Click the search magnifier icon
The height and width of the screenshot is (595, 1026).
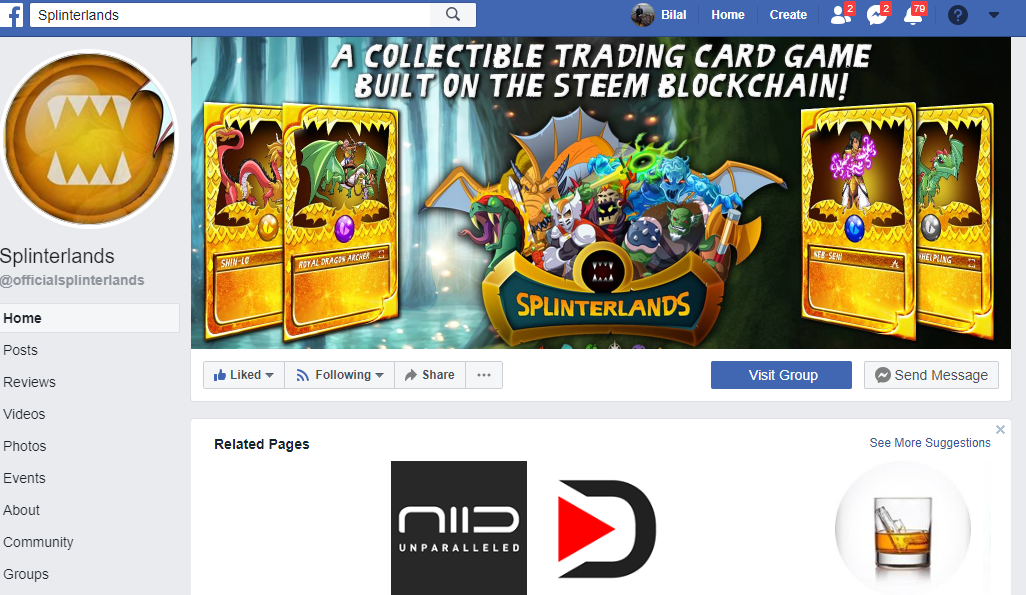tap(453, 14)
